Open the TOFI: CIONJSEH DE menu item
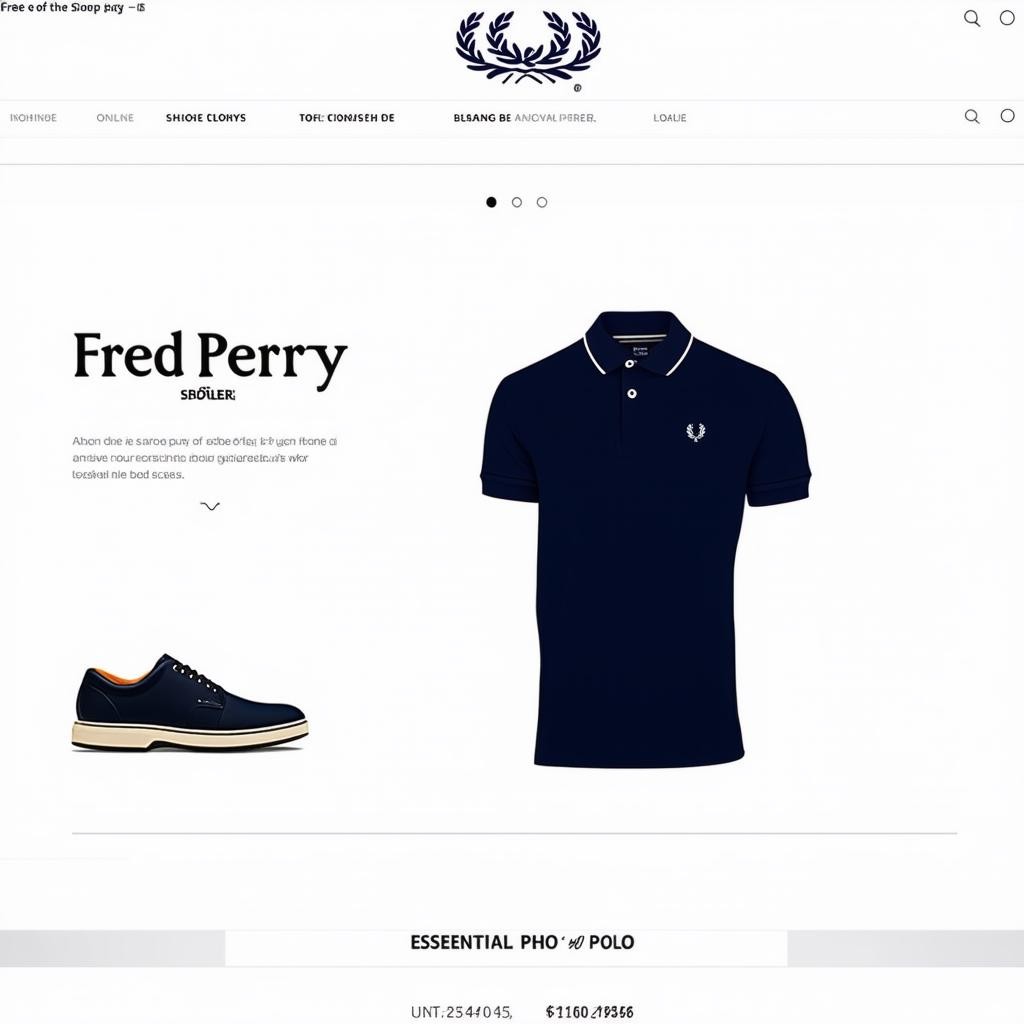 [347, 118]
